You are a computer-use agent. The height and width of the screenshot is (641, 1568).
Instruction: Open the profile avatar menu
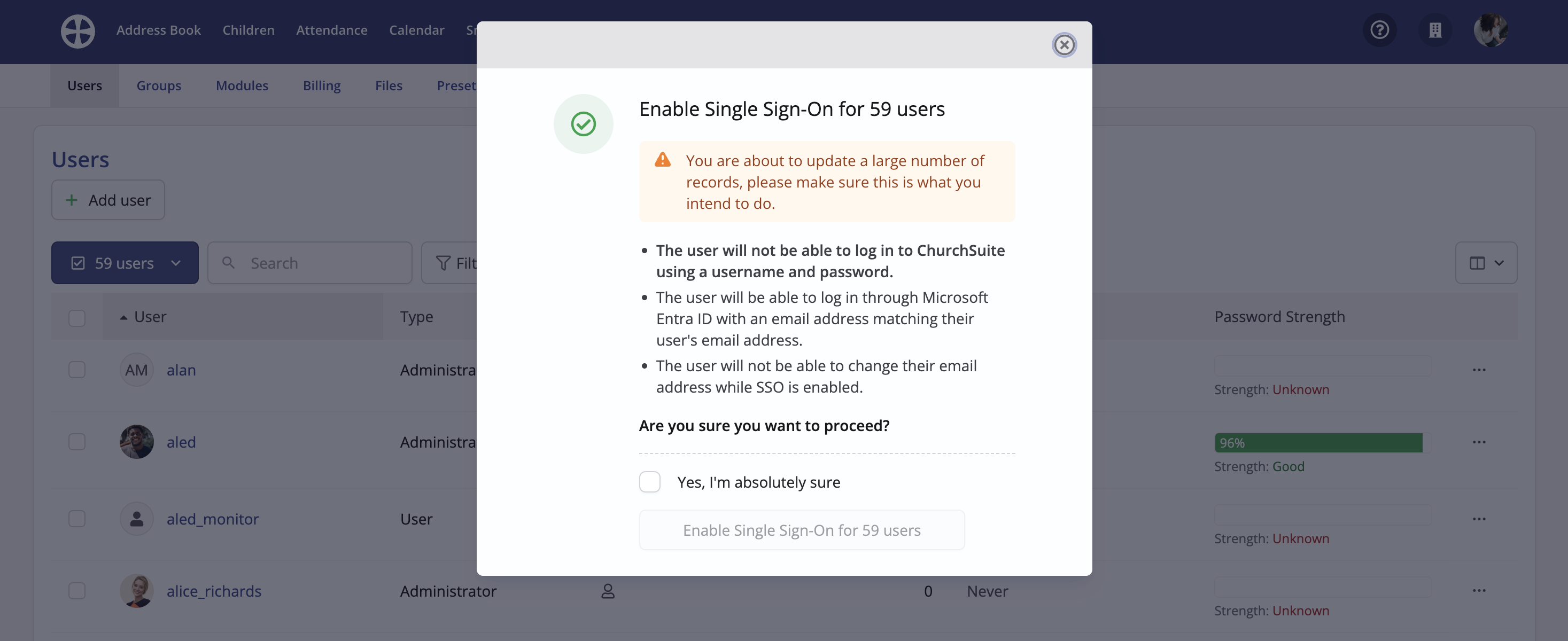1490,30
